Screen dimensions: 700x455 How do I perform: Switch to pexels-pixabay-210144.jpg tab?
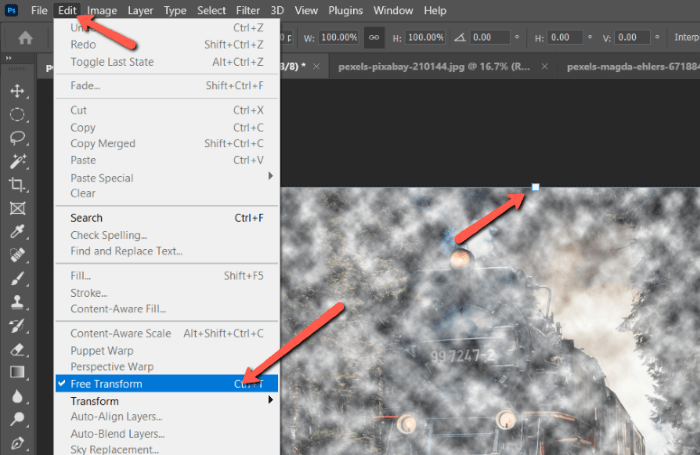coord(435,66)
